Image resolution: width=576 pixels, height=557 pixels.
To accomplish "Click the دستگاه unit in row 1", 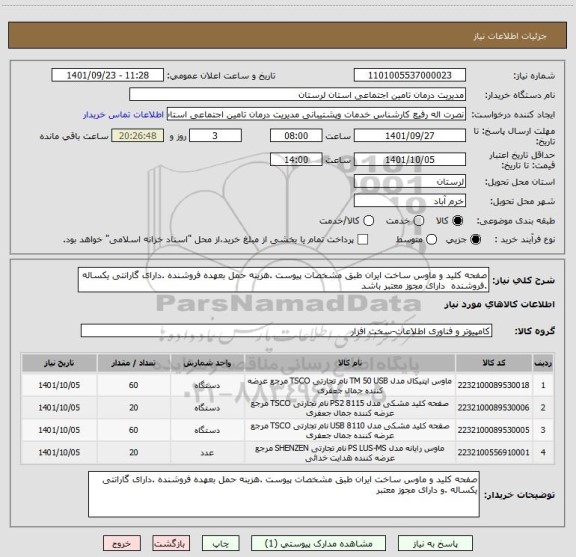I will [x=207, y=385].
